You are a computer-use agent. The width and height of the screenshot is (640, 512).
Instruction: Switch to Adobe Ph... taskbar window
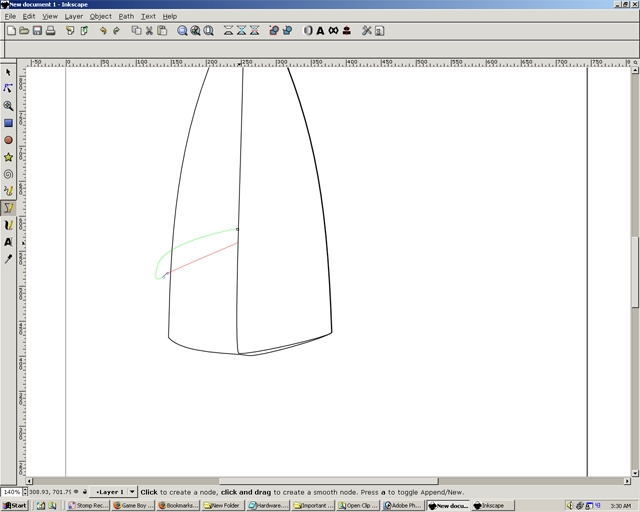402,505
